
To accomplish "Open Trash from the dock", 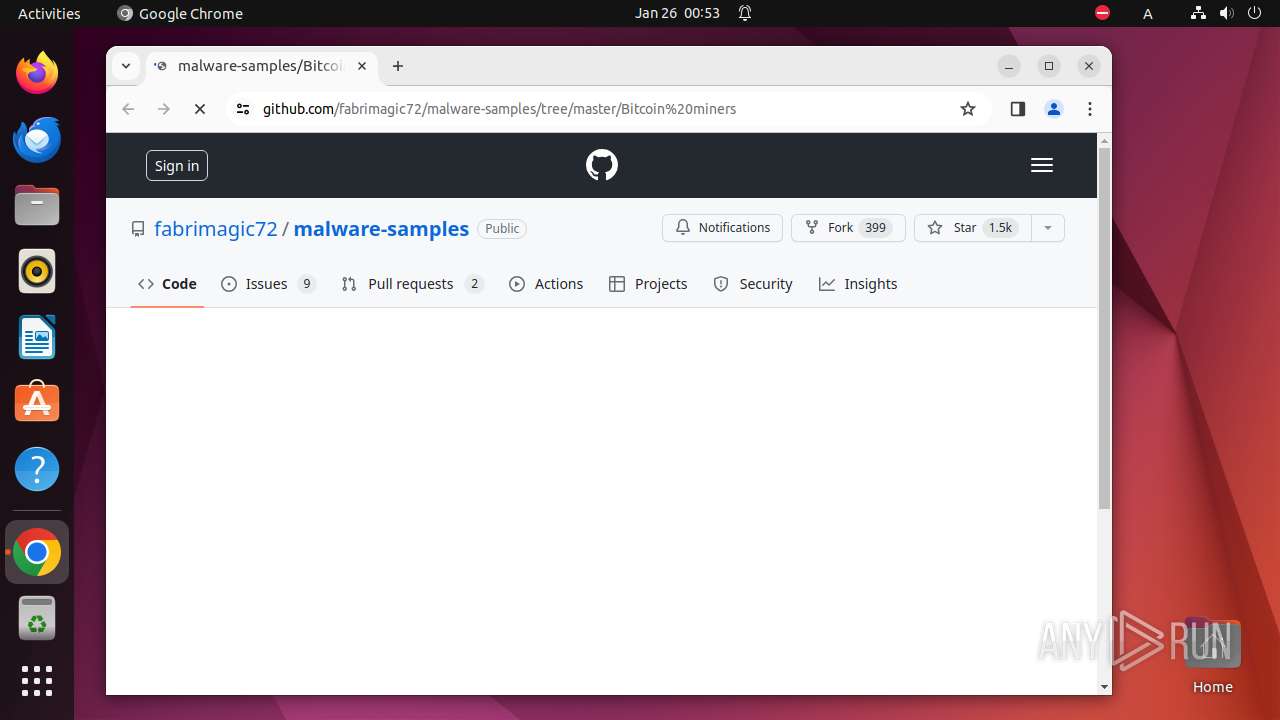I will click(37, 618).
